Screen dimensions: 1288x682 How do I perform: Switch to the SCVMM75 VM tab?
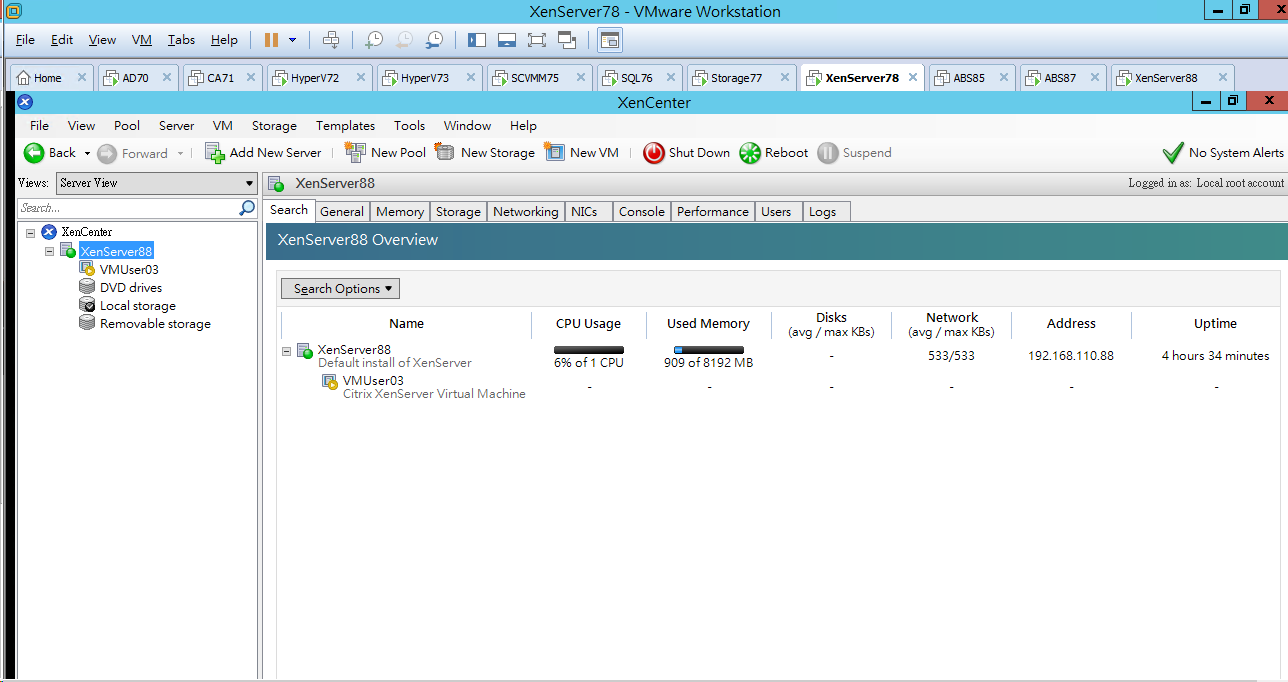(x=535, y=78)
